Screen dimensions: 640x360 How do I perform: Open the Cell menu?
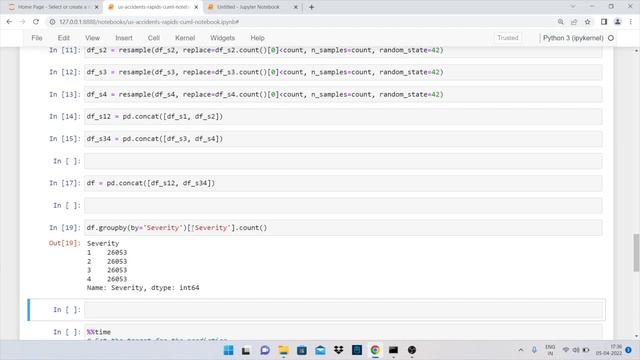tap(153, 38)
